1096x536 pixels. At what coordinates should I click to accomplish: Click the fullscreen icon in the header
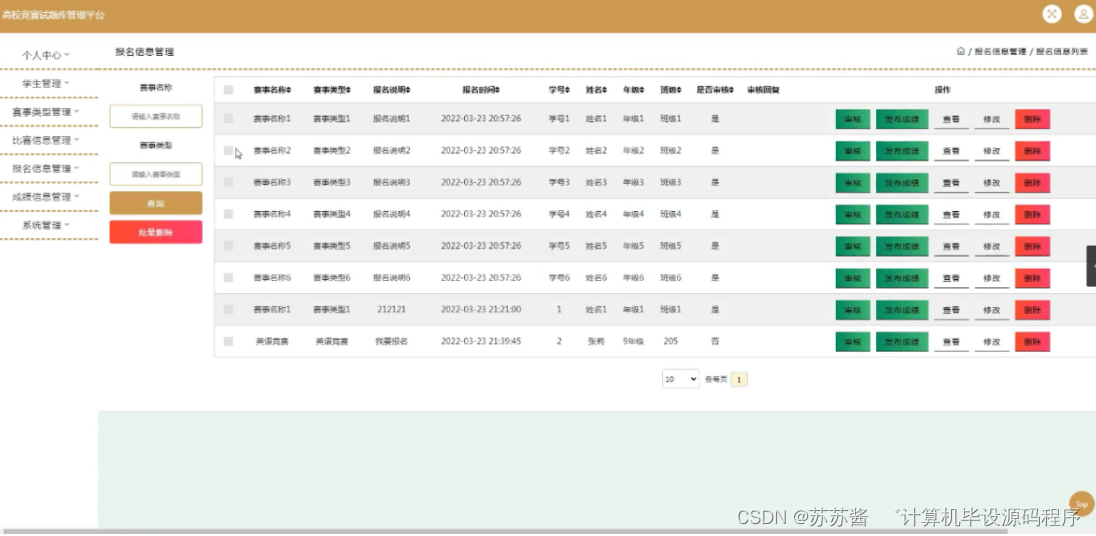coord(1052,14)
